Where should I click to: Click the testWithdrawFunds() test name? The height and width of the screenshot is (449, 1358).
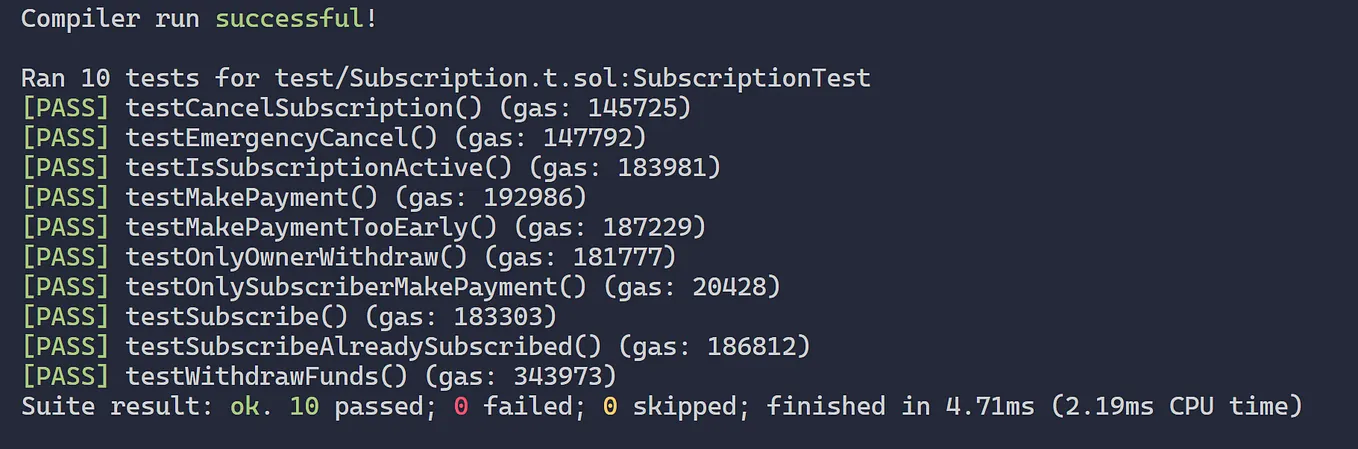pyautogui.click(x=252, y=378)
